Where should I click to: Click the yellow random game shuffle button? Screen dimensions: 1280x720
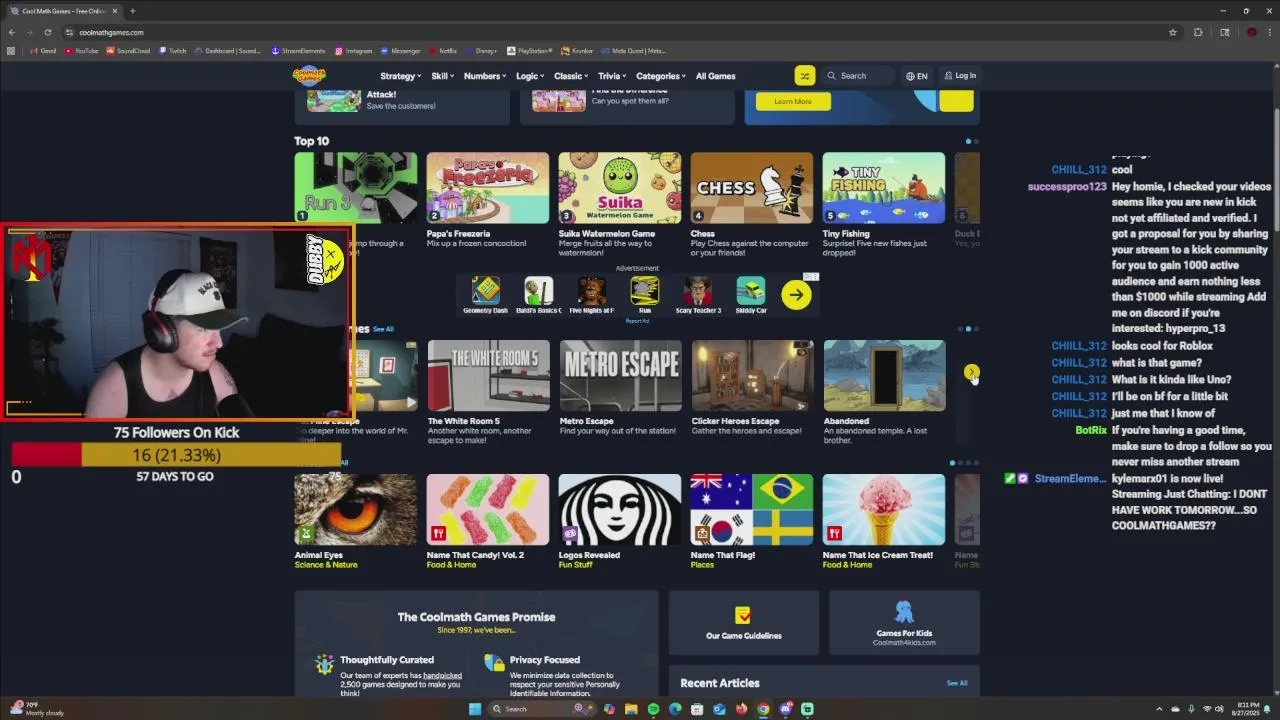coord(805,75)
